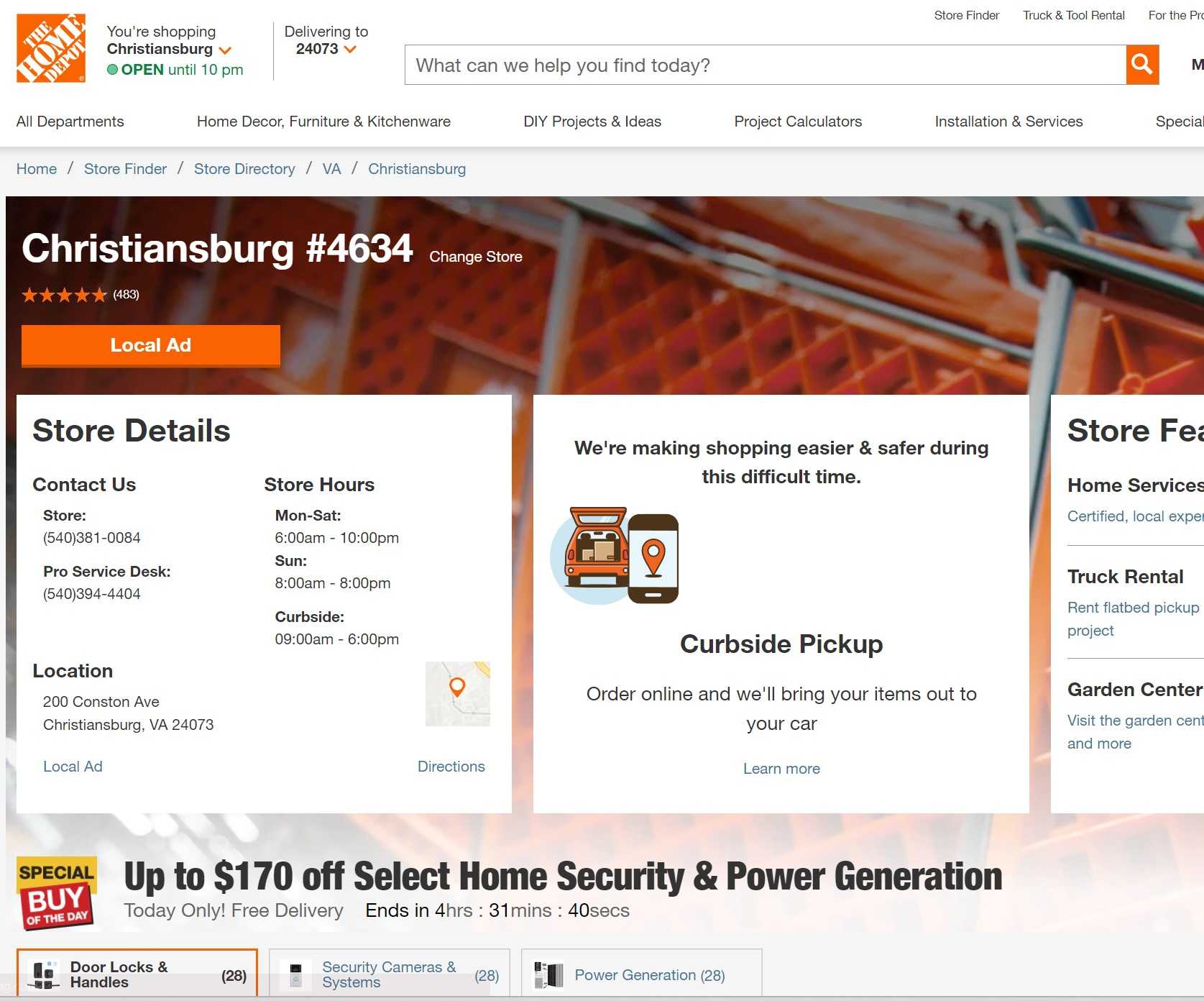Click the orange search magnifier button
This screenshot has height=1001, width=1204.
coord(1142,65)
